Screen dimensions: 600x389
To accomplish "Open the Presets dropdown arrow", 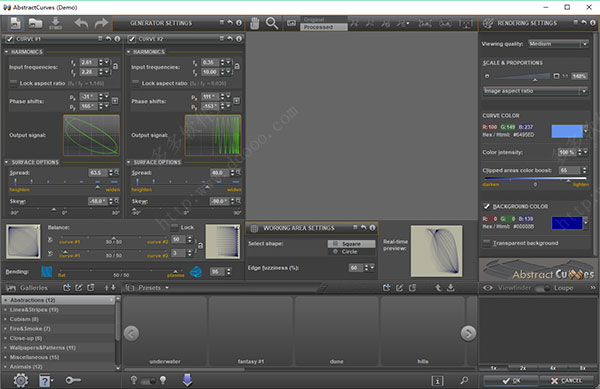I will (x=167, y=288).
